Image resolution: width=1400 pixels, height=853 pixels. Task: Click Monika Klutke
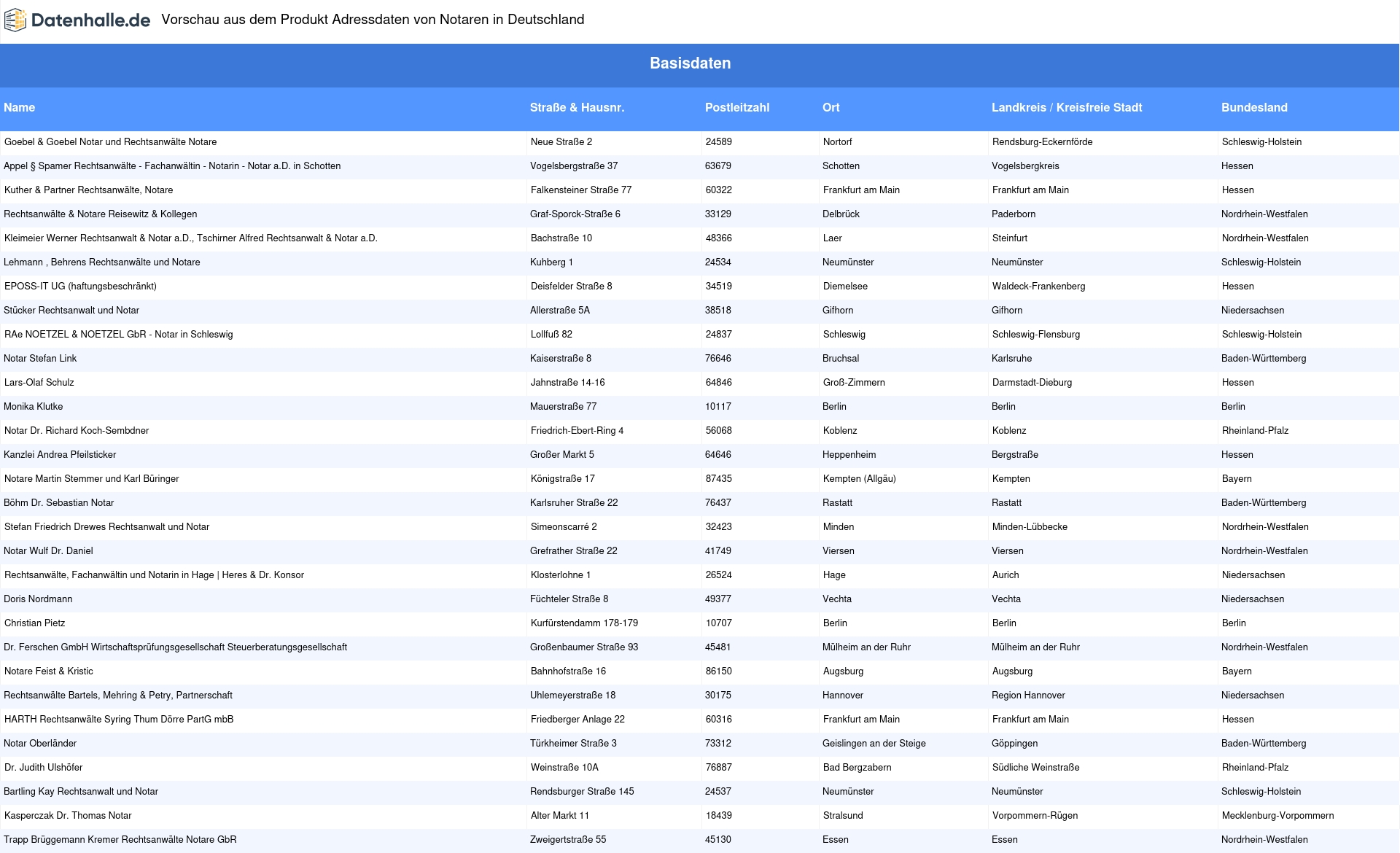tap(34, 407)
